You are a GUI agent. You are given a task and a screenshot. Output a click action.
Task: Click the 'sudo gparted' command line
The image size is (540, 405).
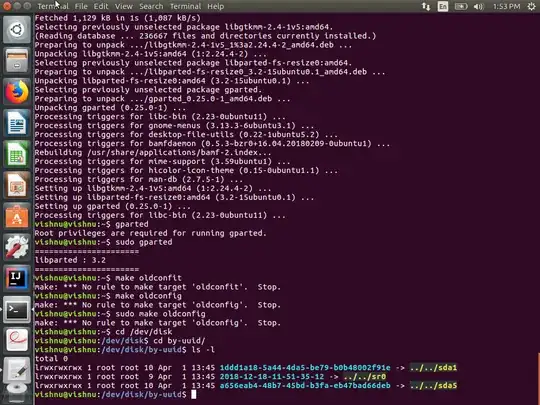point(144,242)
